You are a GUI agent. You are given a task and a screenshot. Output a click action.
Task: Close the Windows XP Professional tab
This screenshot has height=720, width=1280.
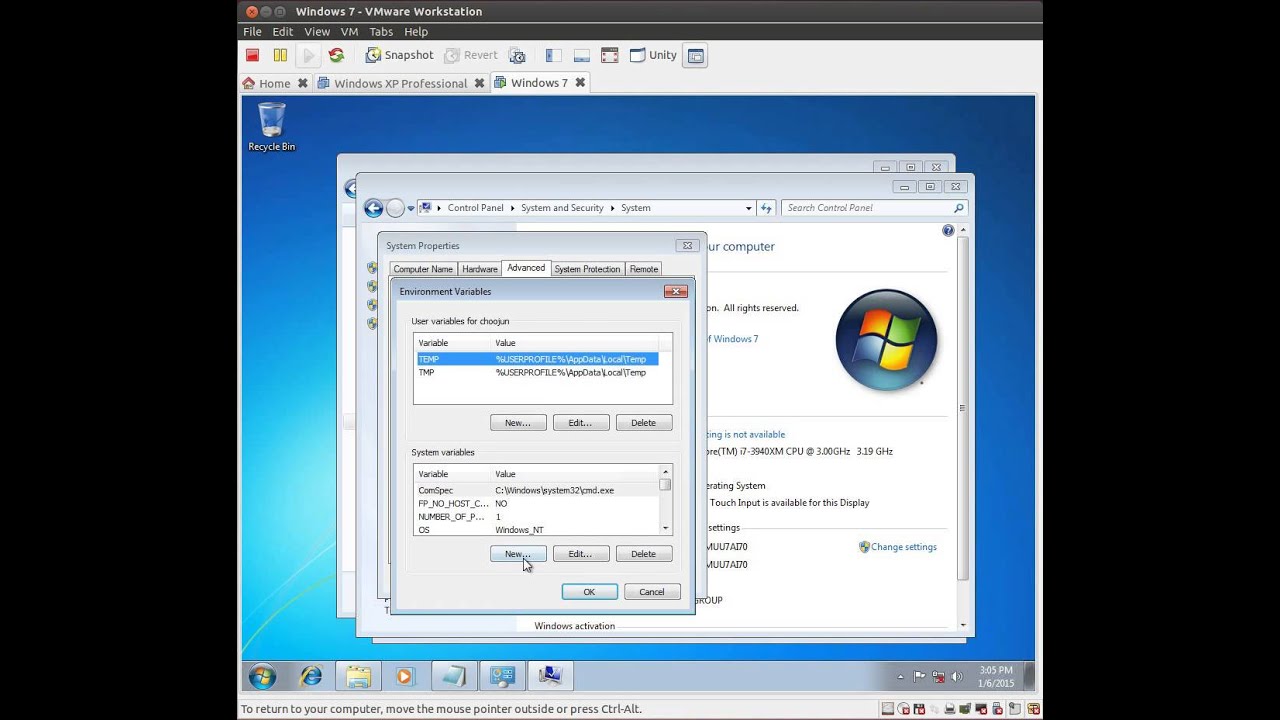(479, 83)
